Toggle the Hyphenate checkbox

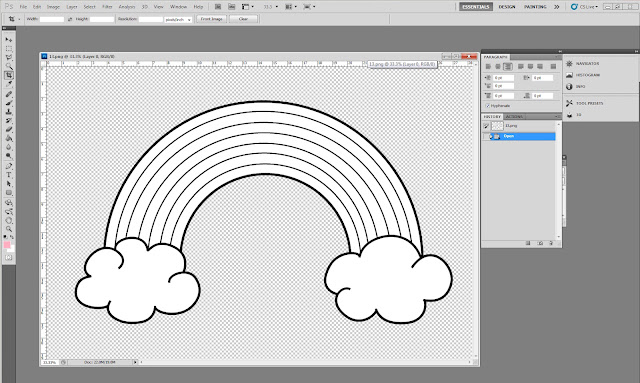(x=487, y=106)
